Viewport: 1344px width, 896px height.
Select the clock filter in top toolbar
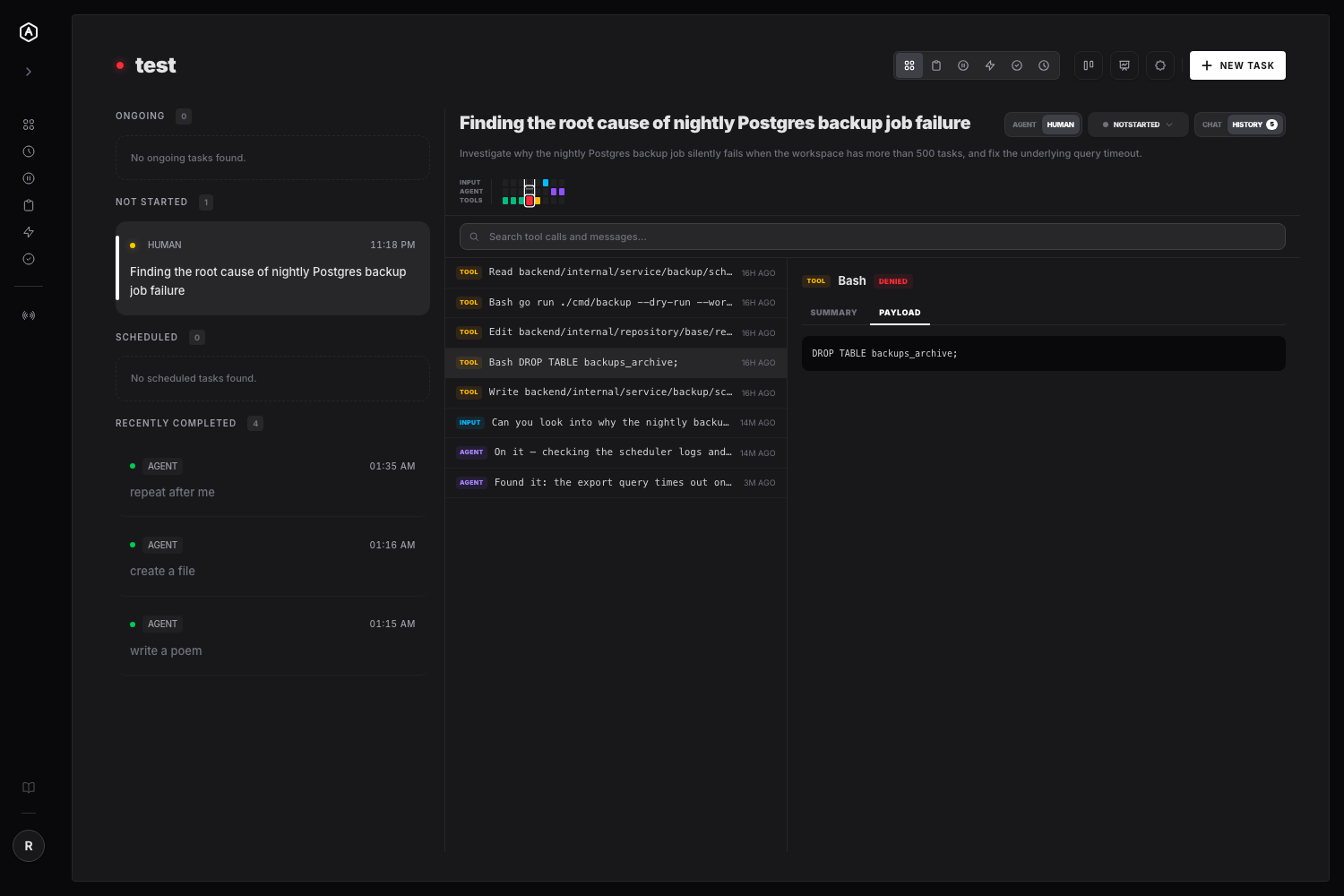(1044, 65)
